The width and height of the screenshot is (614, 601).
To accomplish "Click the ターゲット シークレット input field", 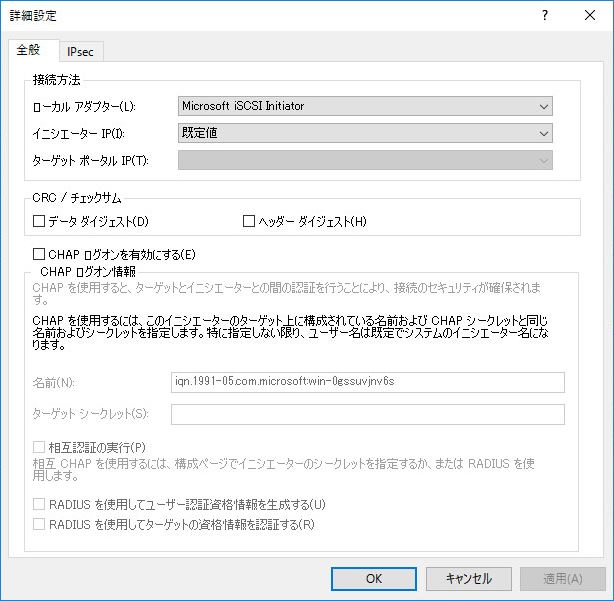I will tap(368, 414).
